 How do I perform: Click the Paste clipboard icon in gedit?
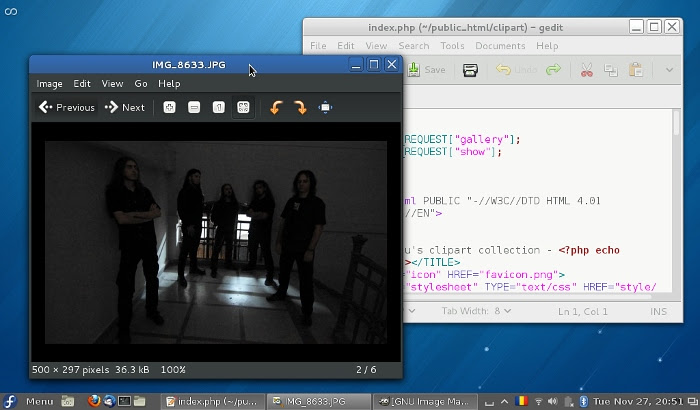[635, 70]
